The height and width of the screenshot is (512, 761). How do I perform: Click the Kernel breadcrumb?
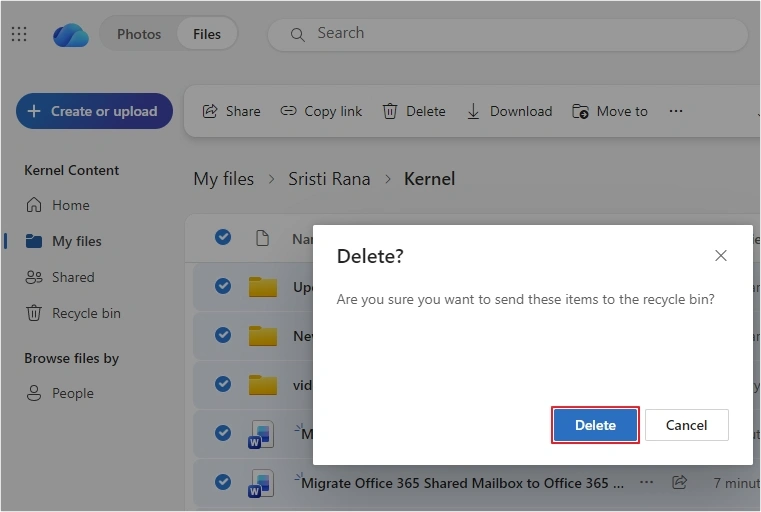tap(430, 179)
